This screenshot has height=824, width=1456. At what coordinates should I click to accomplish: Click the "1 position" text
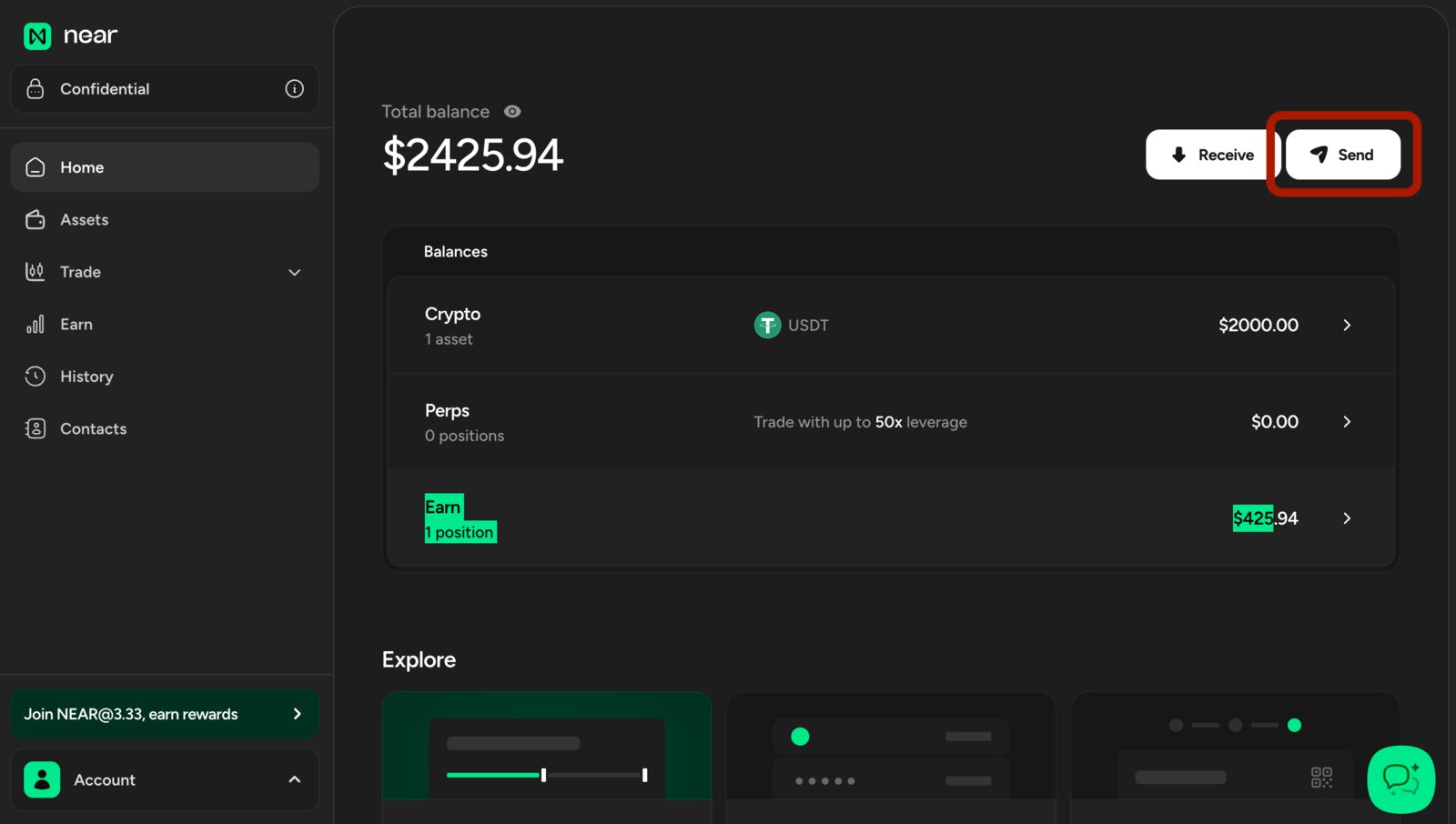tap(460, 532)
